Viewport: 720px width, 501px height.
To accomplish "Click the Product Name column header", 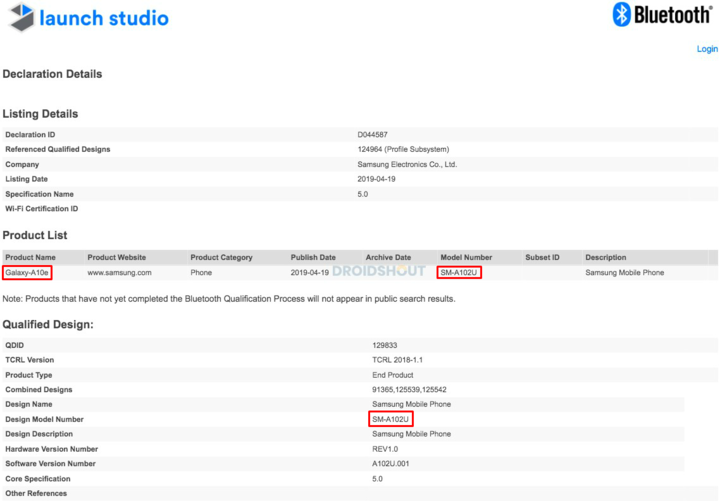I will 30,257.
